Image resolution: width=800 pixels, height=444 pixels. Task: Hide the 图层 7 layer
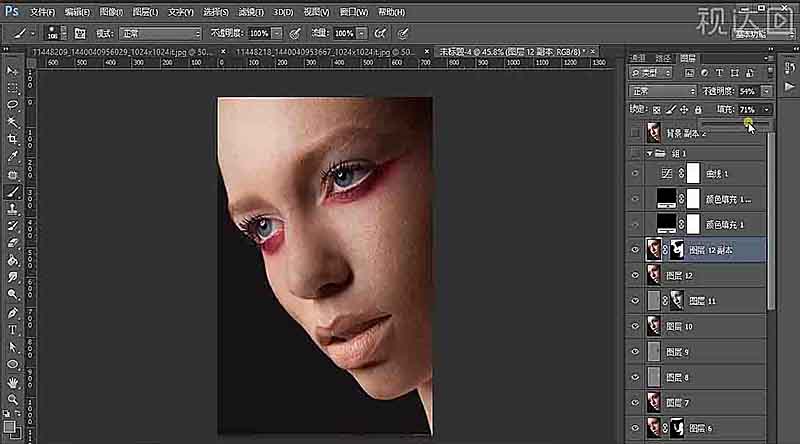[635, 403]
